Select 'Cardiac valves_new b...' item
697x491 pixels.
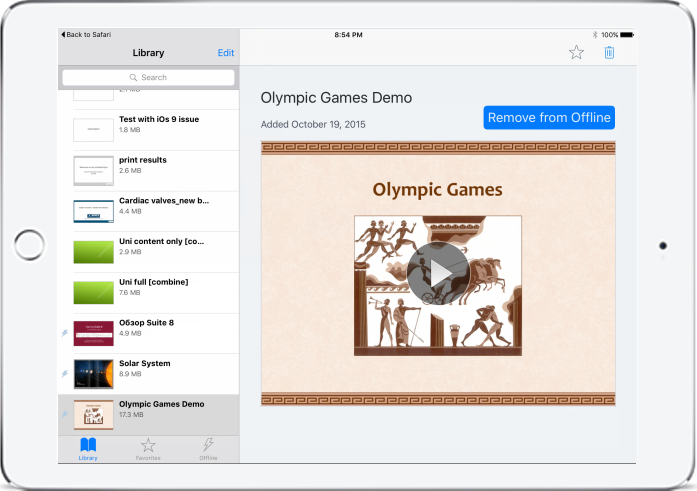click(x=148, y=211)
